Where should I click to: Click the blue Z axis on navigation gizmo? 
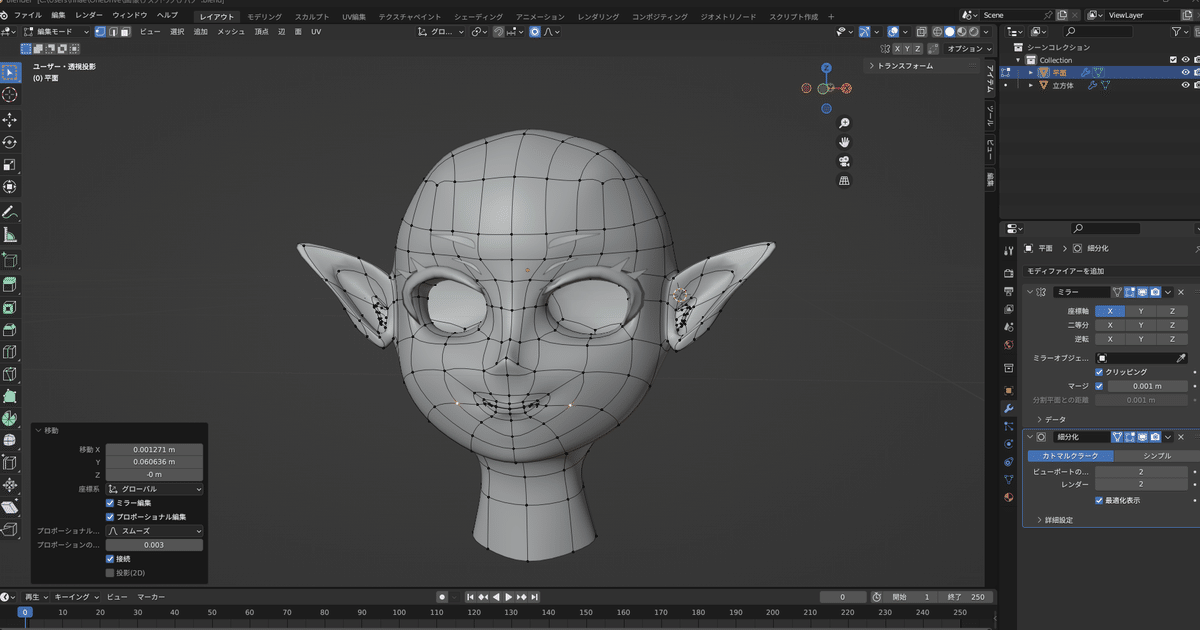(x=826, y=69)
